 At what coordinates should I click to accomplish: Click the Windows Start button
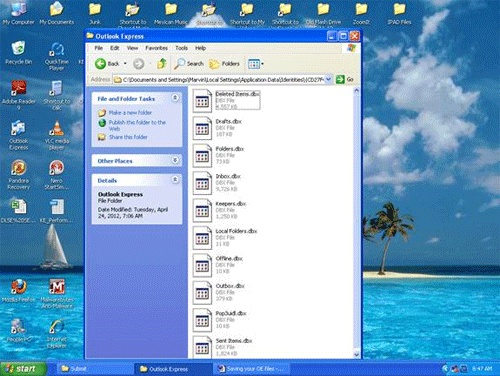click(23, 369)
